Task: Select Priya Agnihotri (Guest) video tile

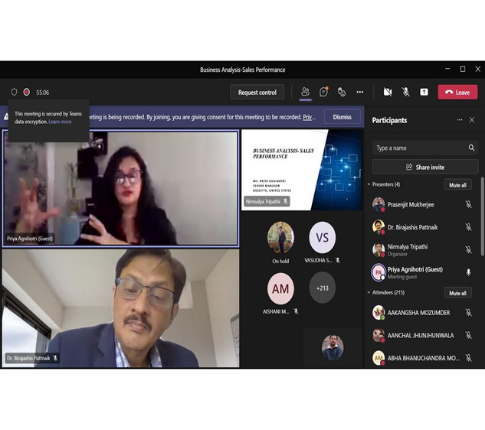Action: 120,188
